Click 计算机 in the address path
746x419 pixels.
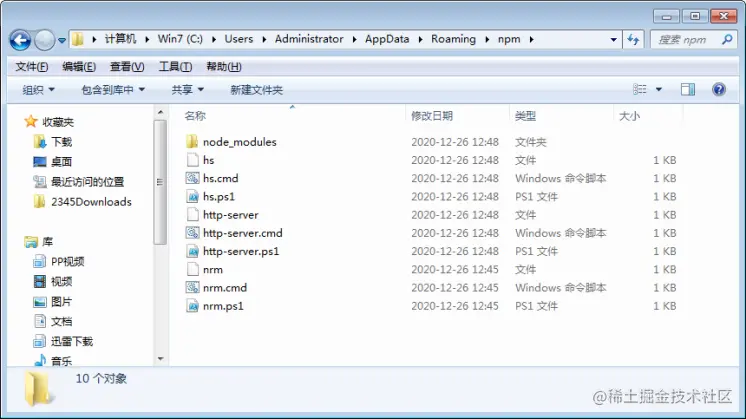pos(120,39)
